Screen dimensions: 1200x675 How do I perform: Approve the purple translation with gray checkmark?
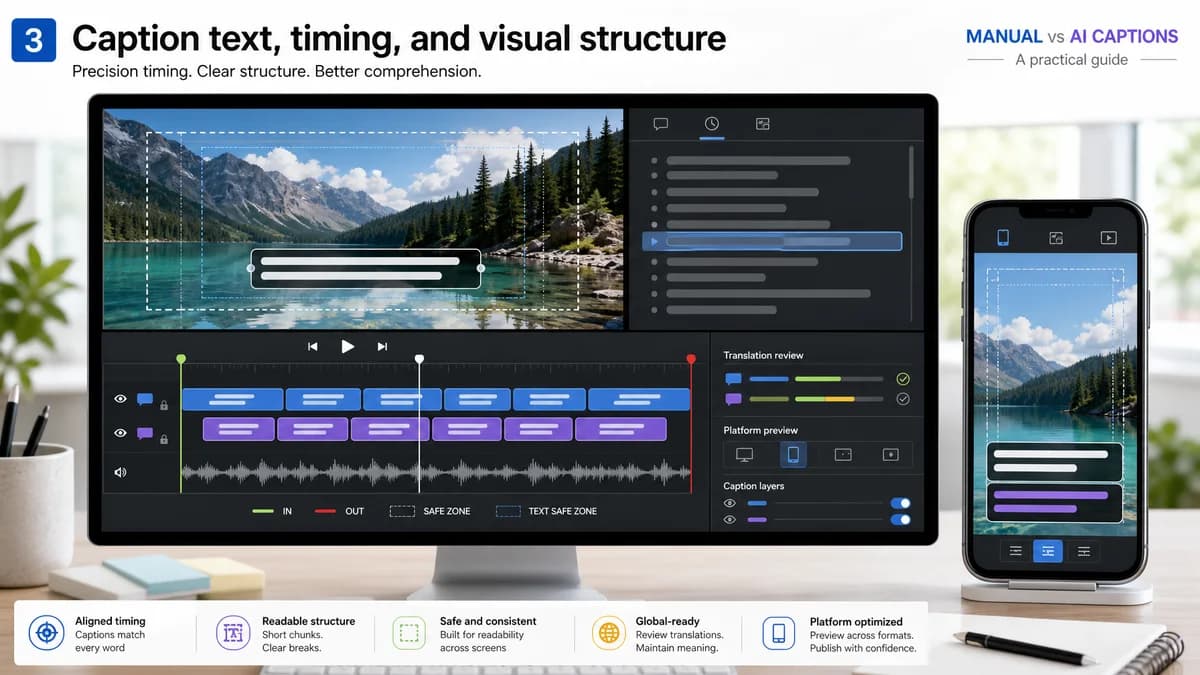(903, 399)
